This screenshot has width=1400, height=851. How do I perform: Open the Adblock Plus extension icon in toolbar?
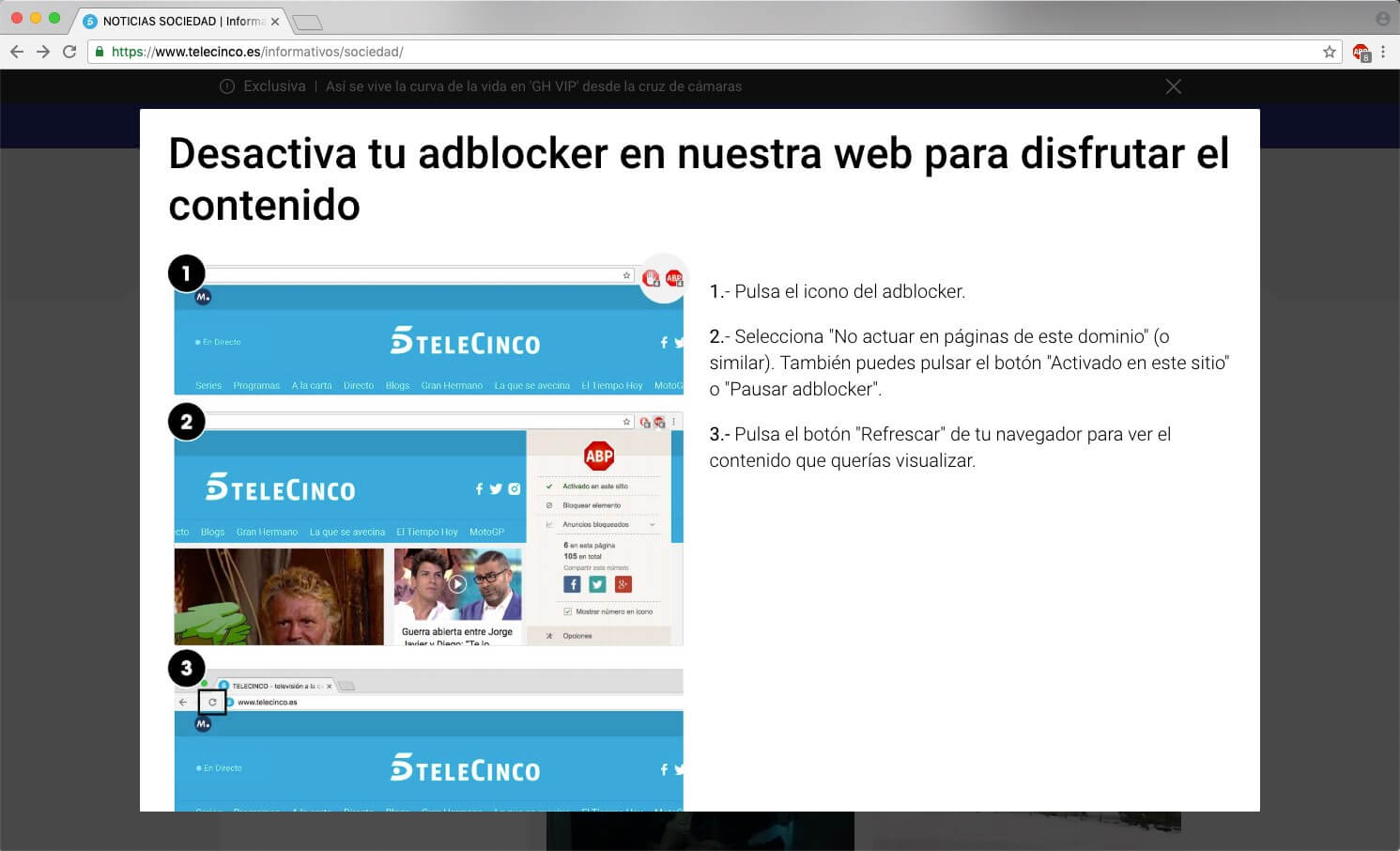click(x=1361, y=53)
